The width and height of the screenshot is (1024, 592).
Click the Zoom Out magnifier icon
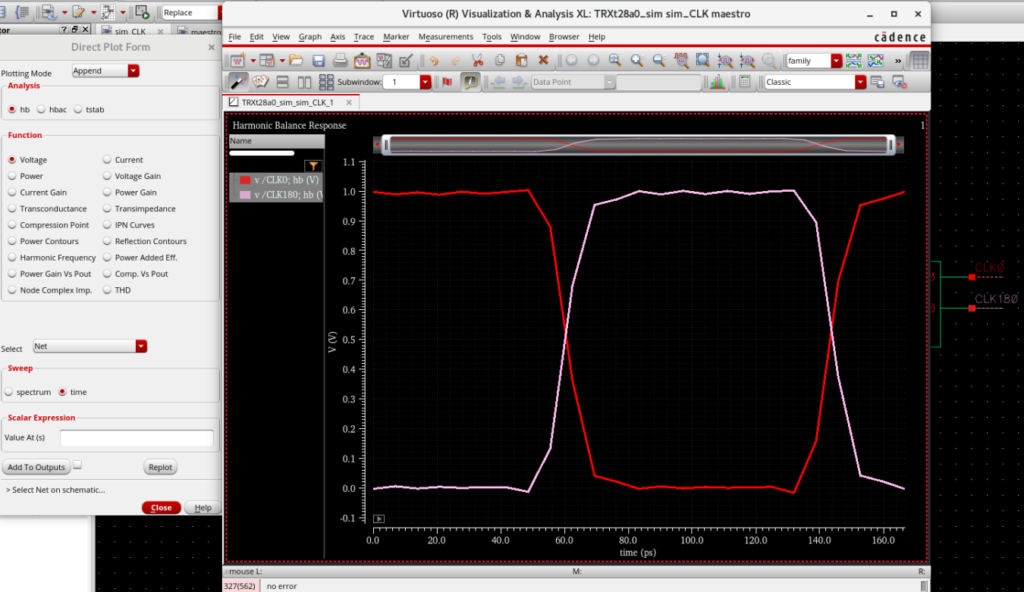[659, 61]
